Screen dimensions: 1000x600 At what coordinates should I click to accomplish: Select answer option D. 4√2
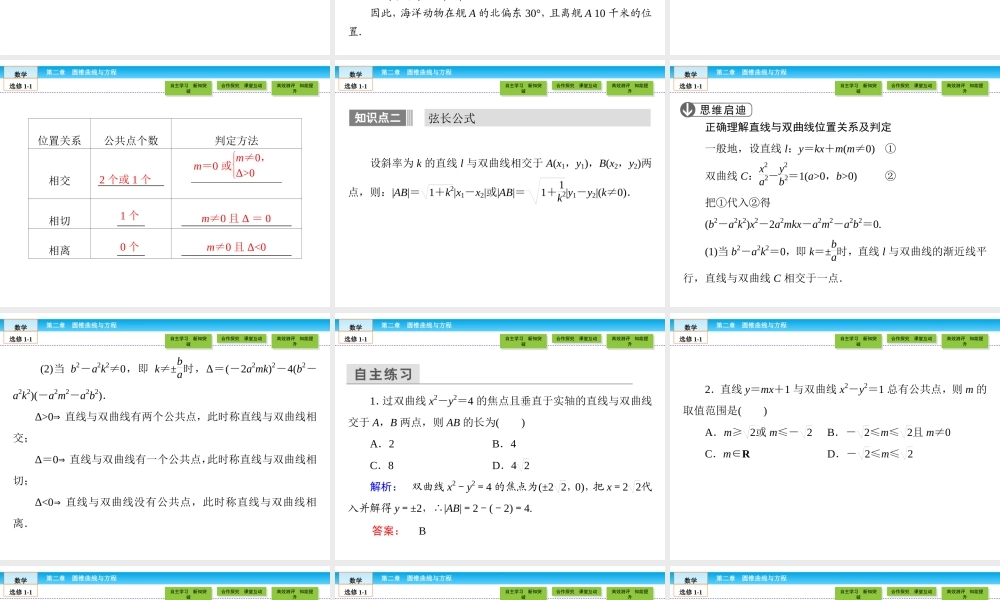(x=511, y=464)
